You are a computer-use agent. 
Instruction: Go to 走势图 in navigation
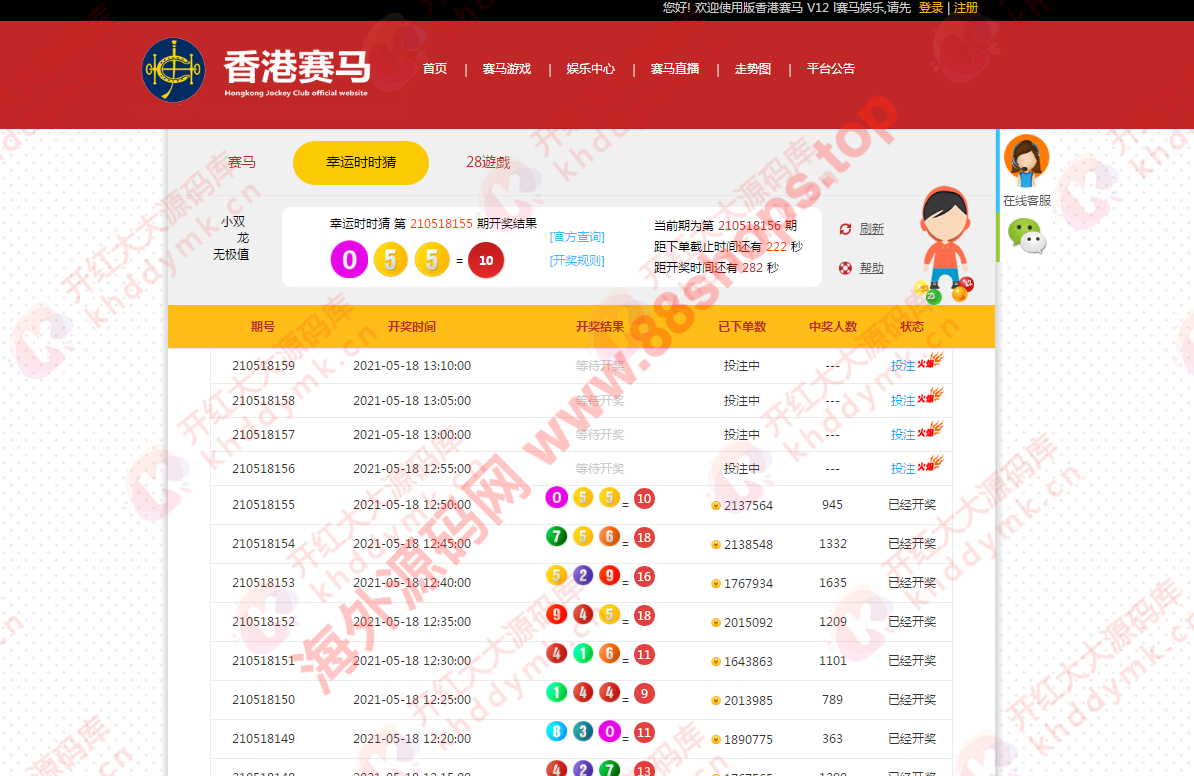[x=753, y=69]
